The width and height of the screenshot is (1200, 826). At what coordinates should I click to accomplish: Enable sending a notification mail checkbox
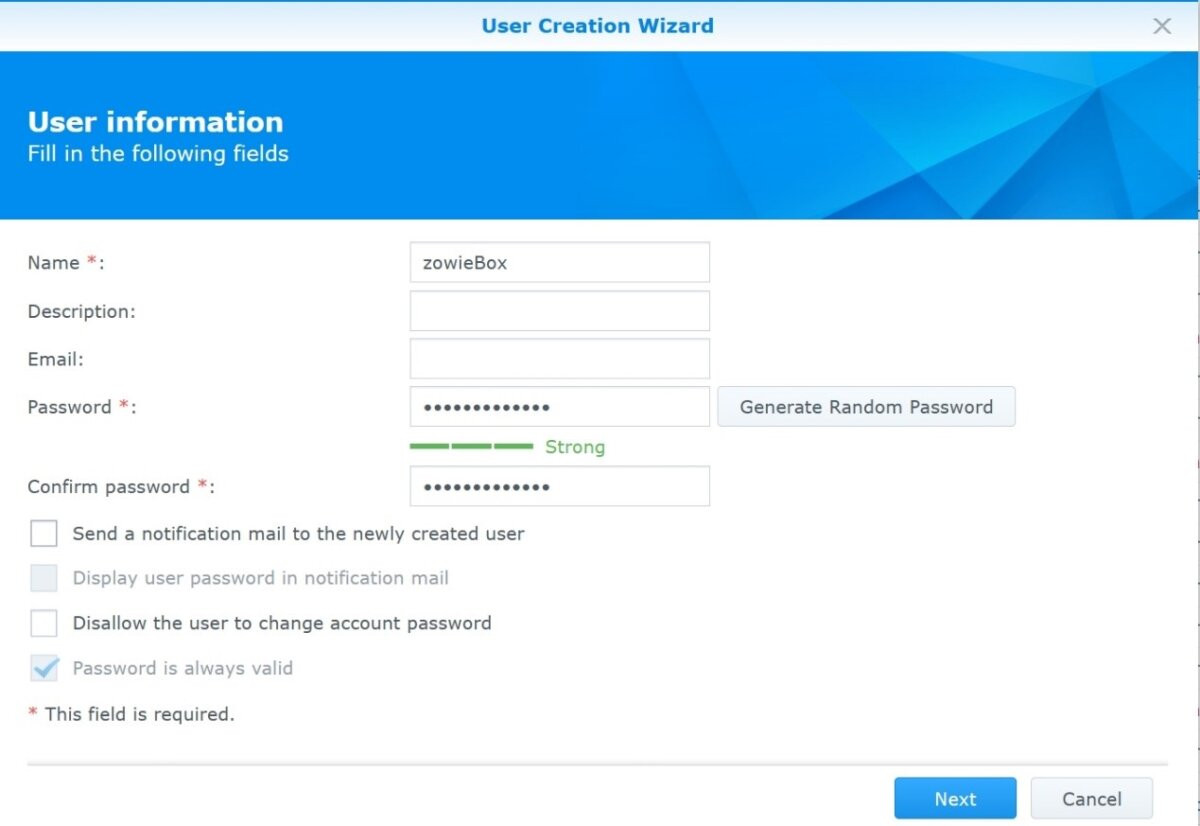[x=44, y=534]
